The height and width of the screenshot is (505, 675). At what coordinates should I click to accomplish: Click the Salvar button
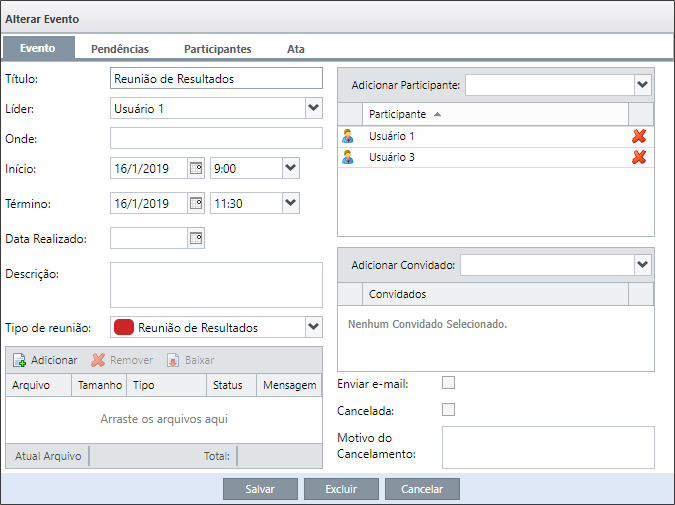(260, 489)
